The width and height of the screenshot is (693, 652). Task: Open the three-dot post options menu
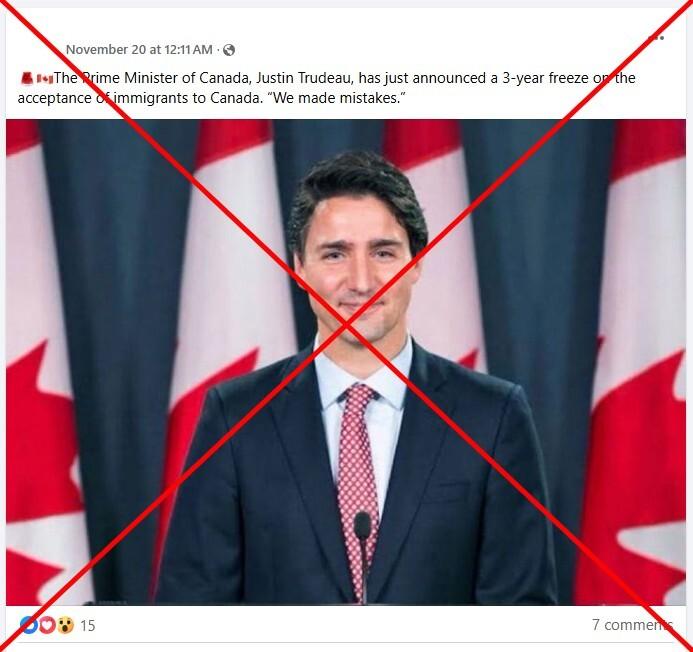tap(656, 38)
